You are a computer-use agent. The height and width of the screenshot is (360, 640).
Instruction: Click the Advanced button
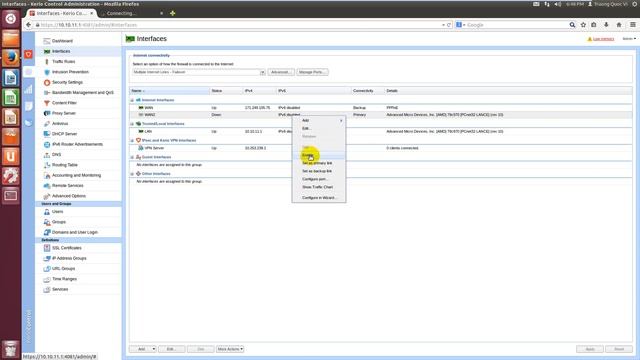[281, 72]
